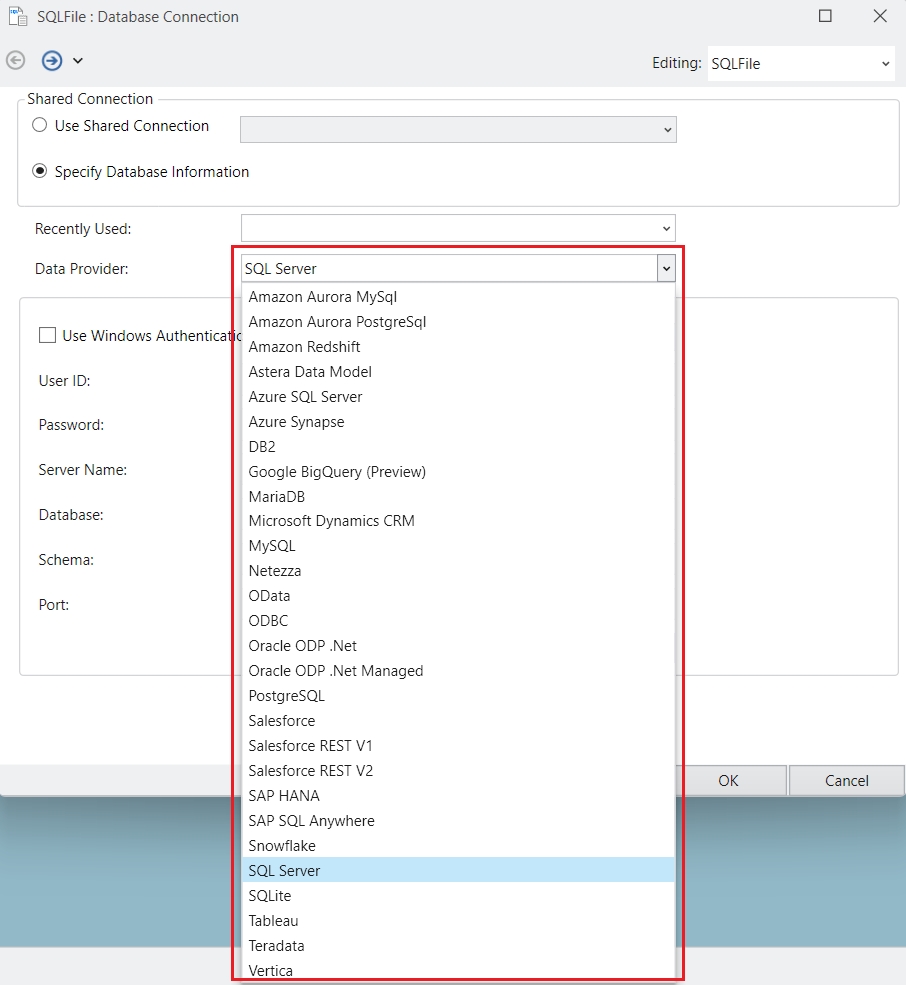Open the navigation history chevron beside forward arrow
This screenshot has height=985, width=906.
click(x=78, y=61)
